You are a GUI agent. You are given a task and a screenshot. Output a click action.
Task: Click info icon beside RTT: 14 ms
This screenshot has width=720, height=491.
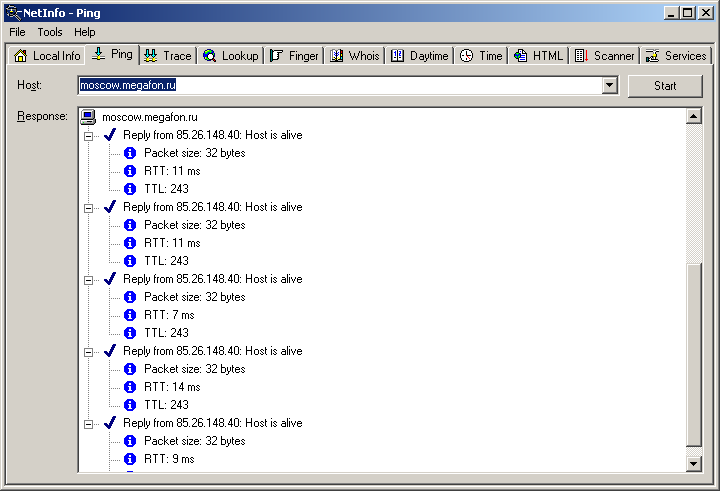130,387
